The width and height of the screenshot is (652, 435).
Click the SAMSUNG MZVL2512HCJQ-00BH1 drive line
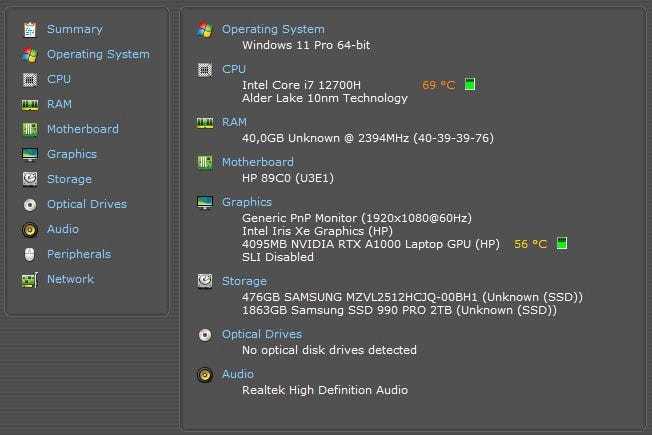pyautogui.click(x=412, y=297)
